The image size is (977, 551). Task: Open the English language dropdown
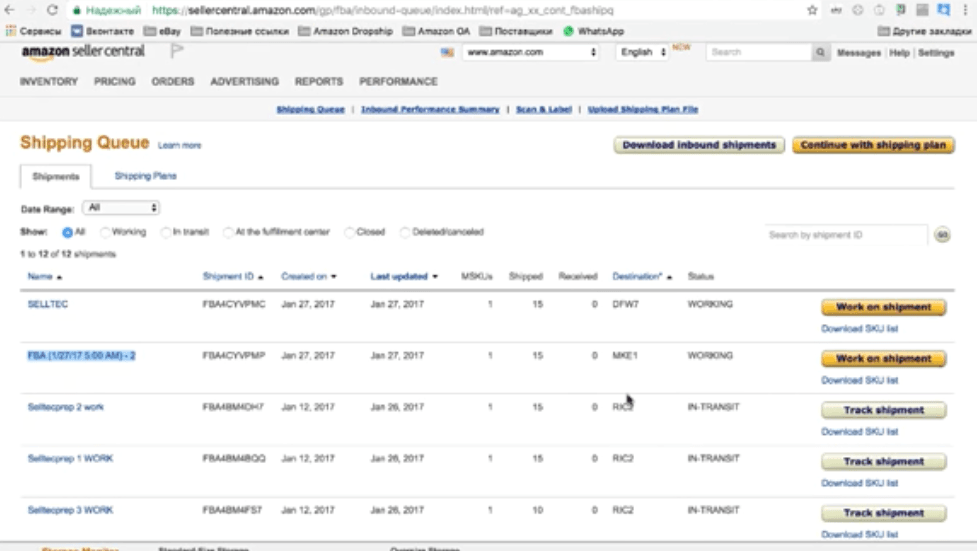point(642,52)
